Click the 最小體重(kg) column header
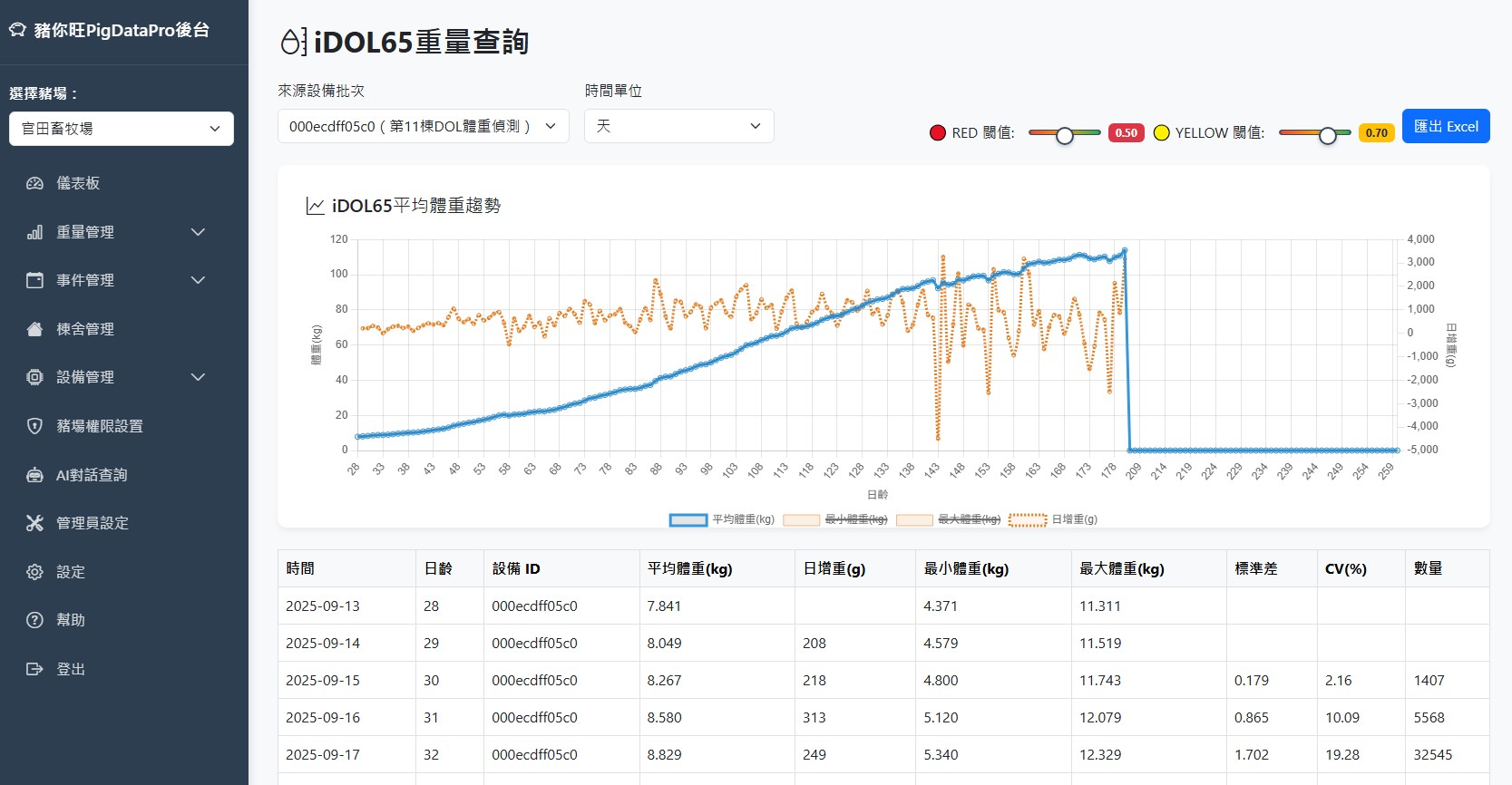 (x=994, y=568)
